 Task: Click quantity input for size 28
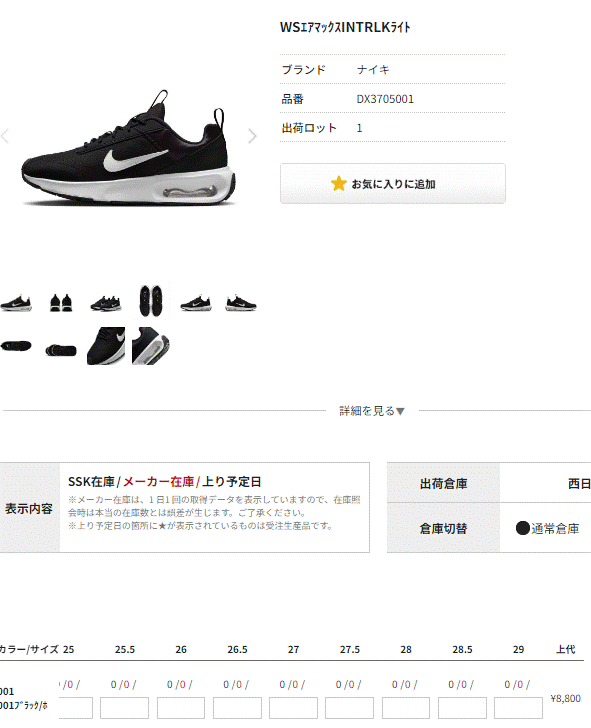click(406, 708)
